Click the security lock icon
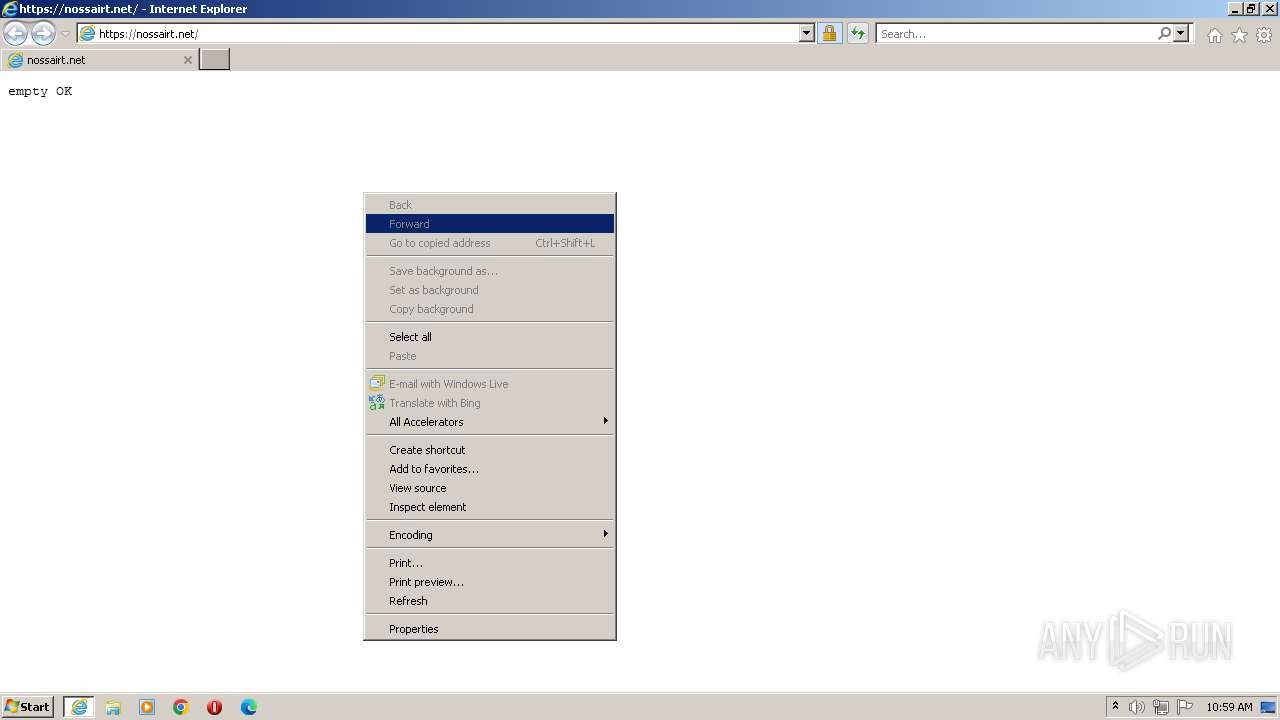The width and height of the screenshot is (1280, 720). (829, 34)
